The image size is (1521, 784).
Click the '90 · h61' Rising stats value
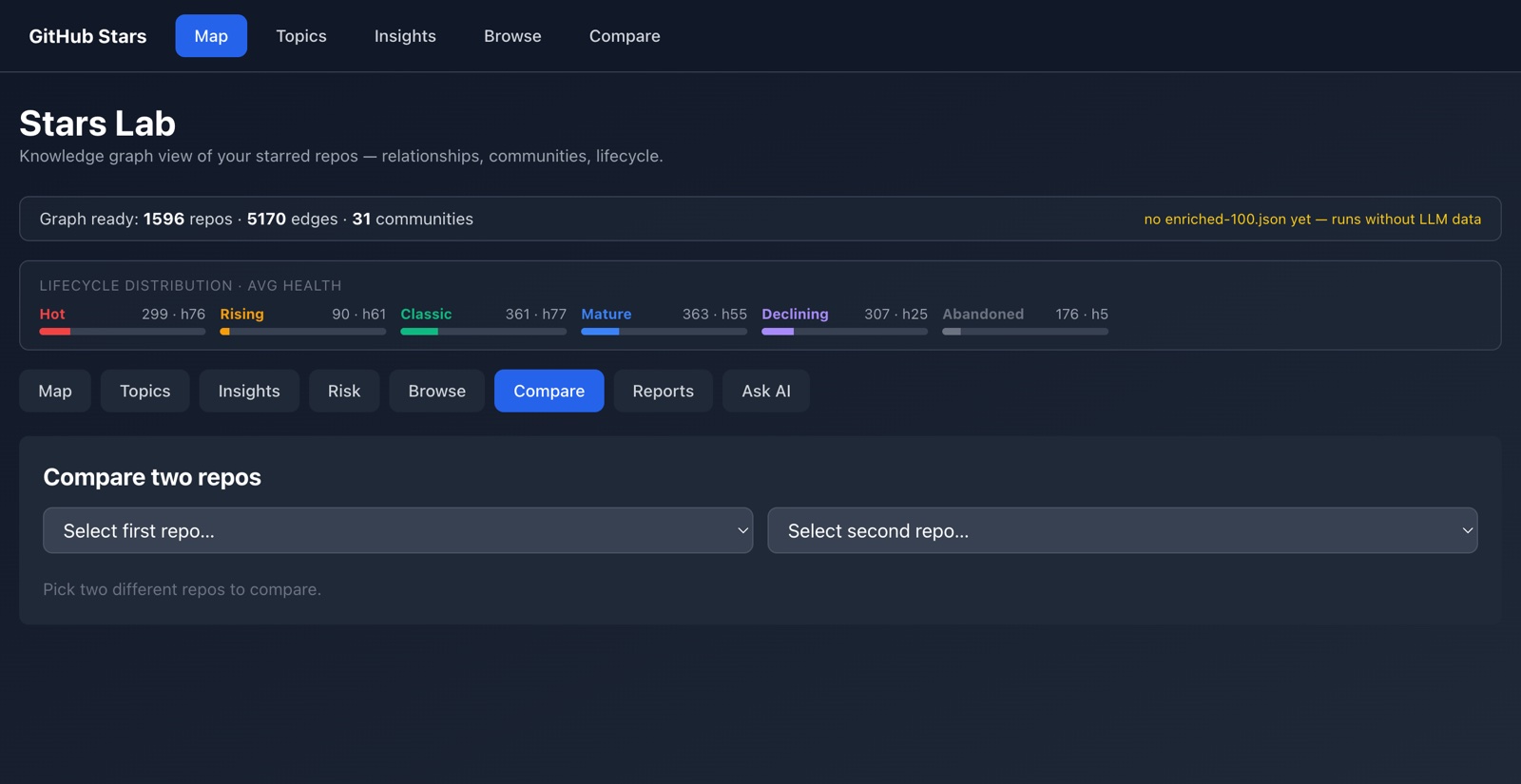pyautogui.click(x=358, y=314)
